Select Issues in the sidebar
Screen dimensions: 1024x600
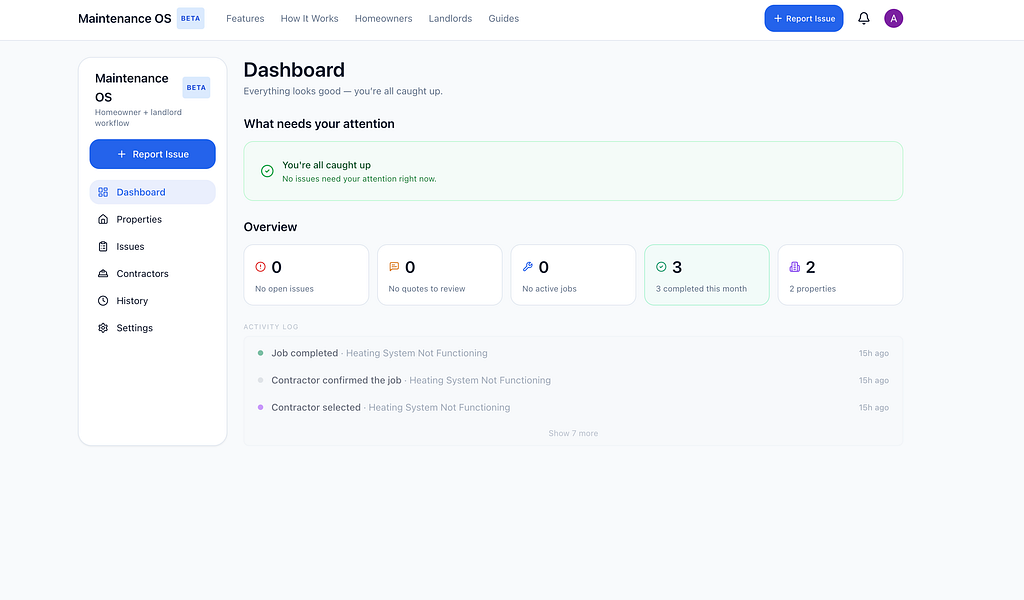[x=152, y=246]
